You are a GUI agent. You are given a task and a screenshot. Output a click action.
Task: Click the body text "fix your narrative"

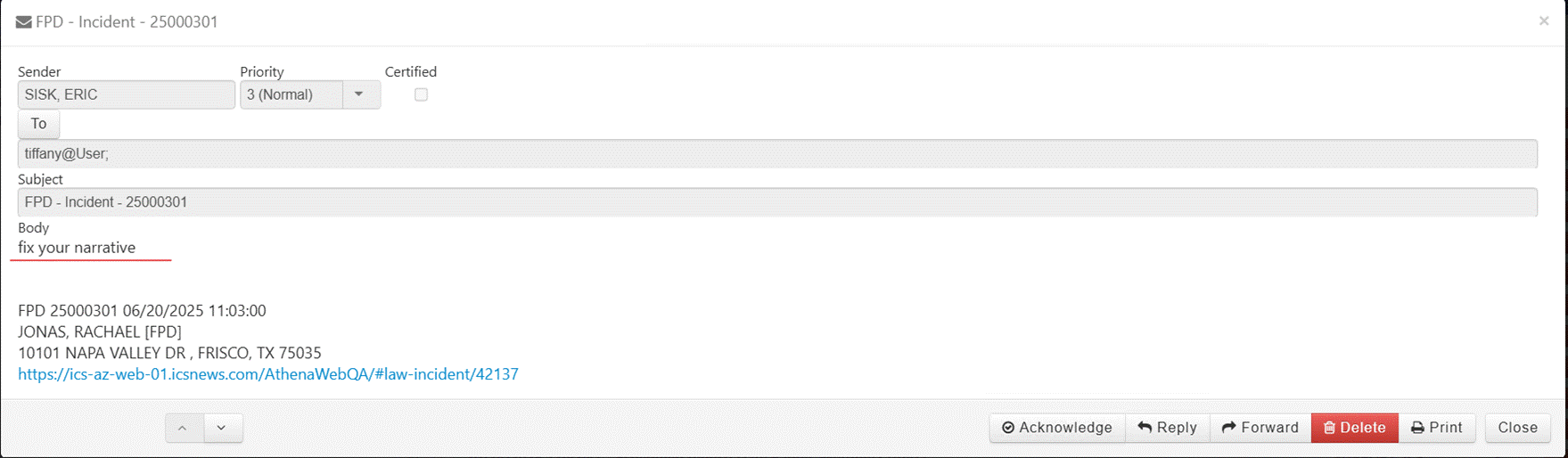coord(77,248)
